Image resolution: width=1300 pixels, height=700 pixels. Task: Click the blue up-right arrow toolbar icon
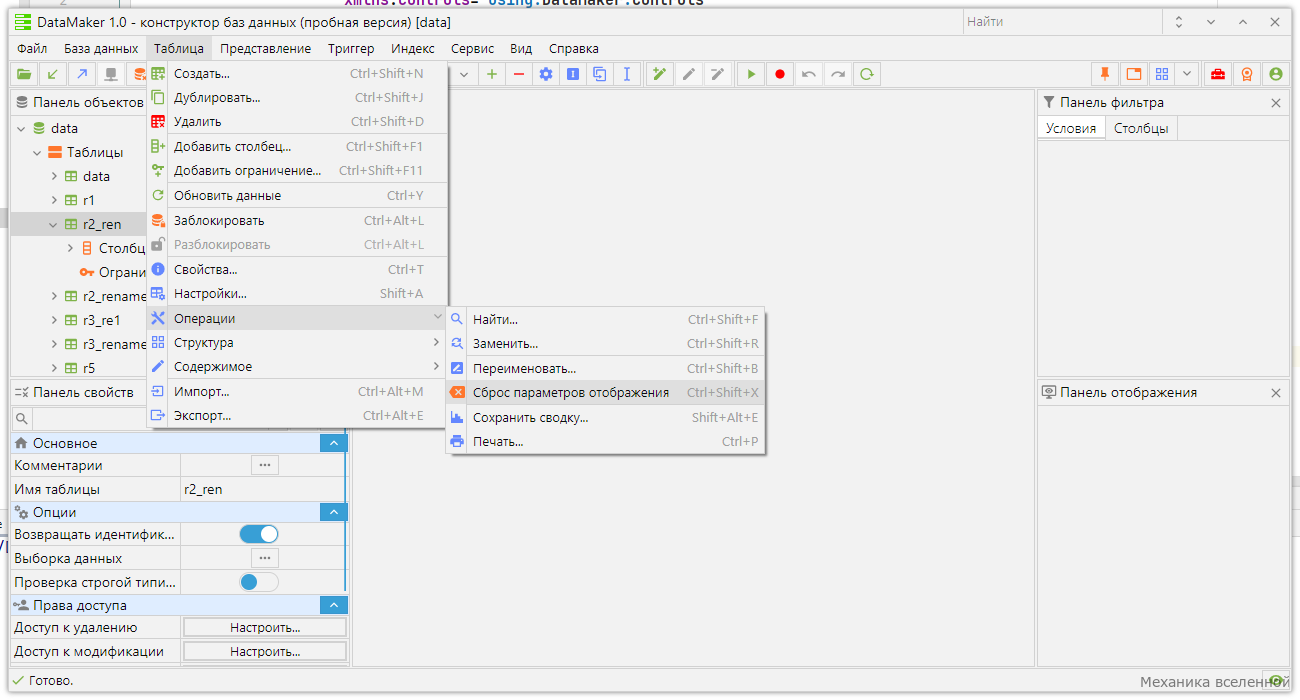click(x=82, y=74)
